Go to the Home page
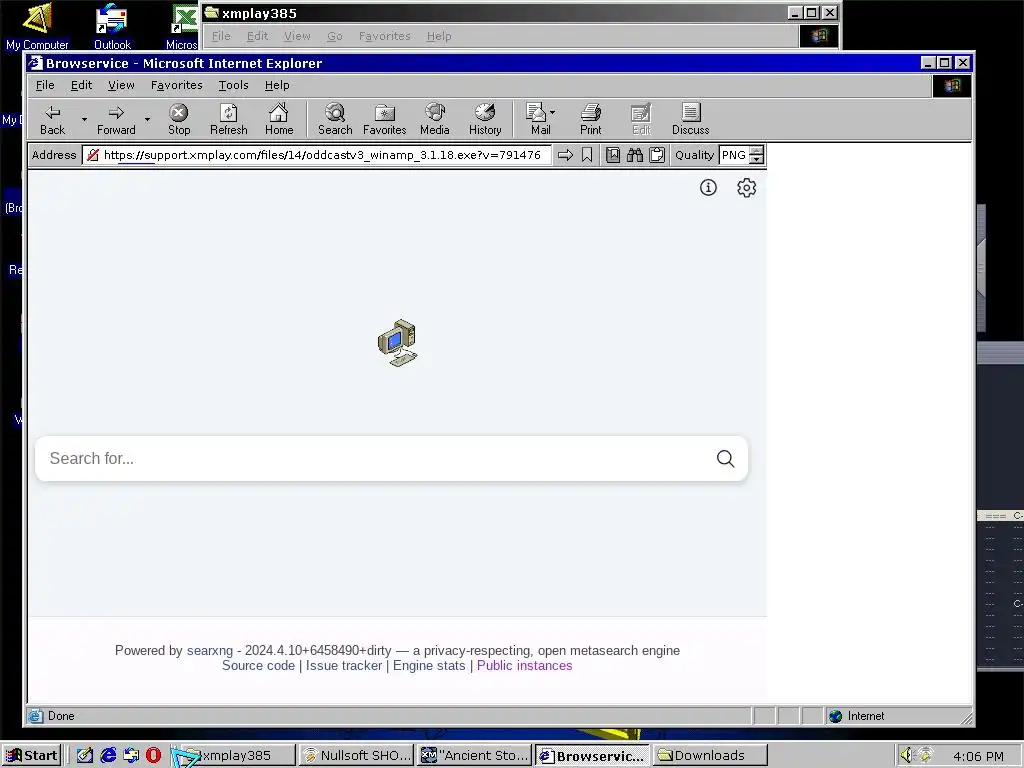The height and width of the screenshot is (768, 1024). pyautogui.click(x=279, y=120)
